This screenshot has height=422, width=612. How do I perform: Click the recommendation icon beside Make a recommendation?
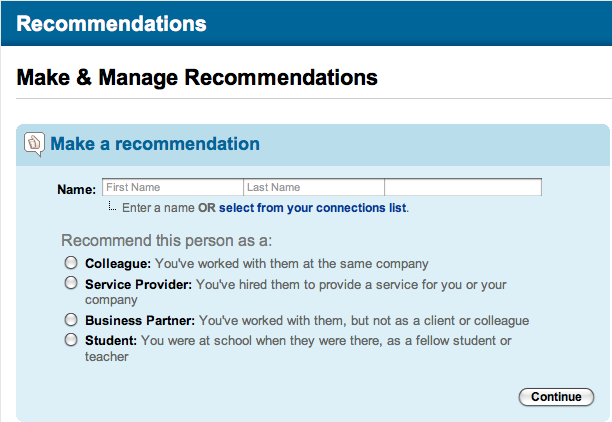34,144
